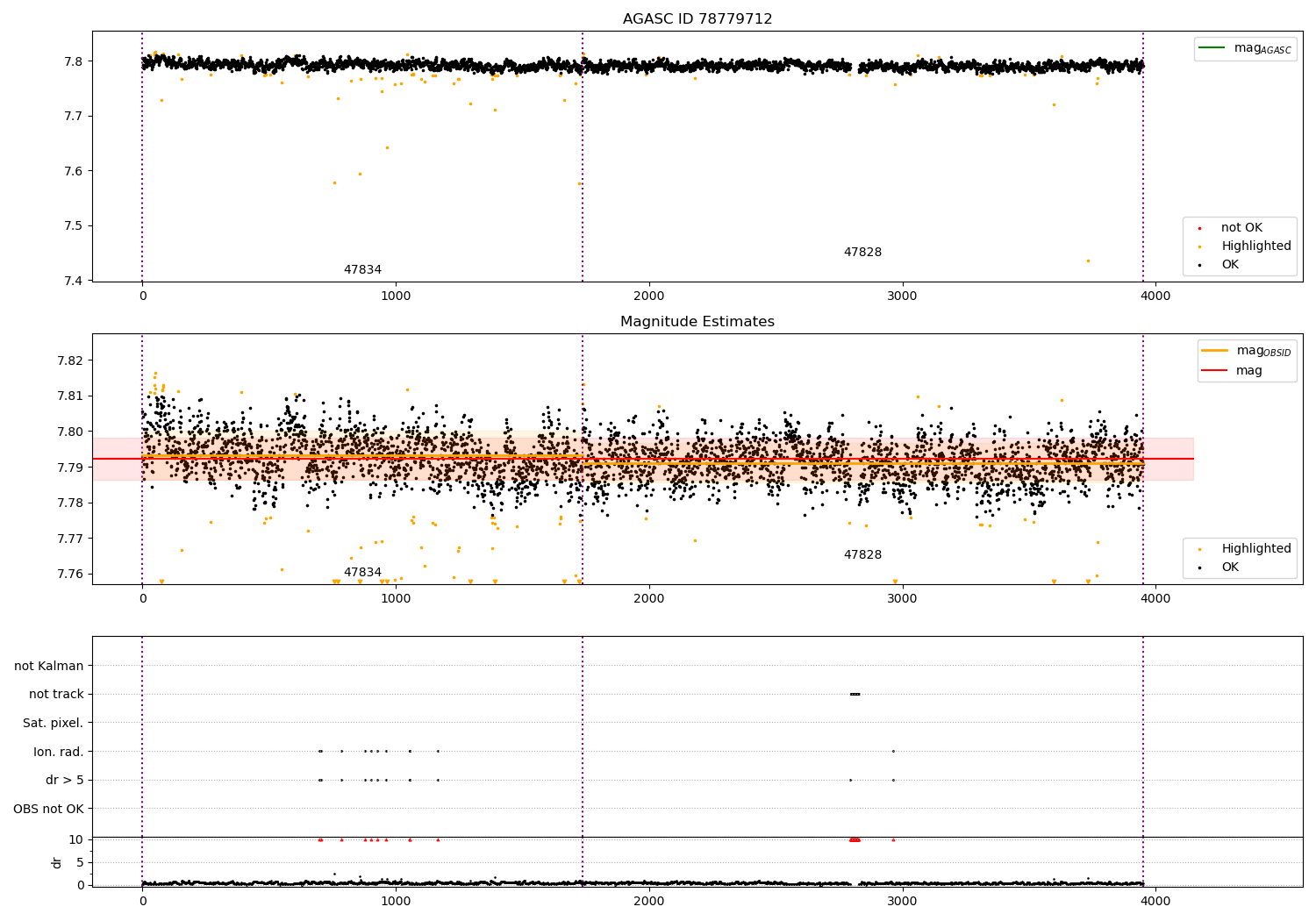Click the 'not track' y-axis label
The image size is (1316, 921).
pos(56,695)
